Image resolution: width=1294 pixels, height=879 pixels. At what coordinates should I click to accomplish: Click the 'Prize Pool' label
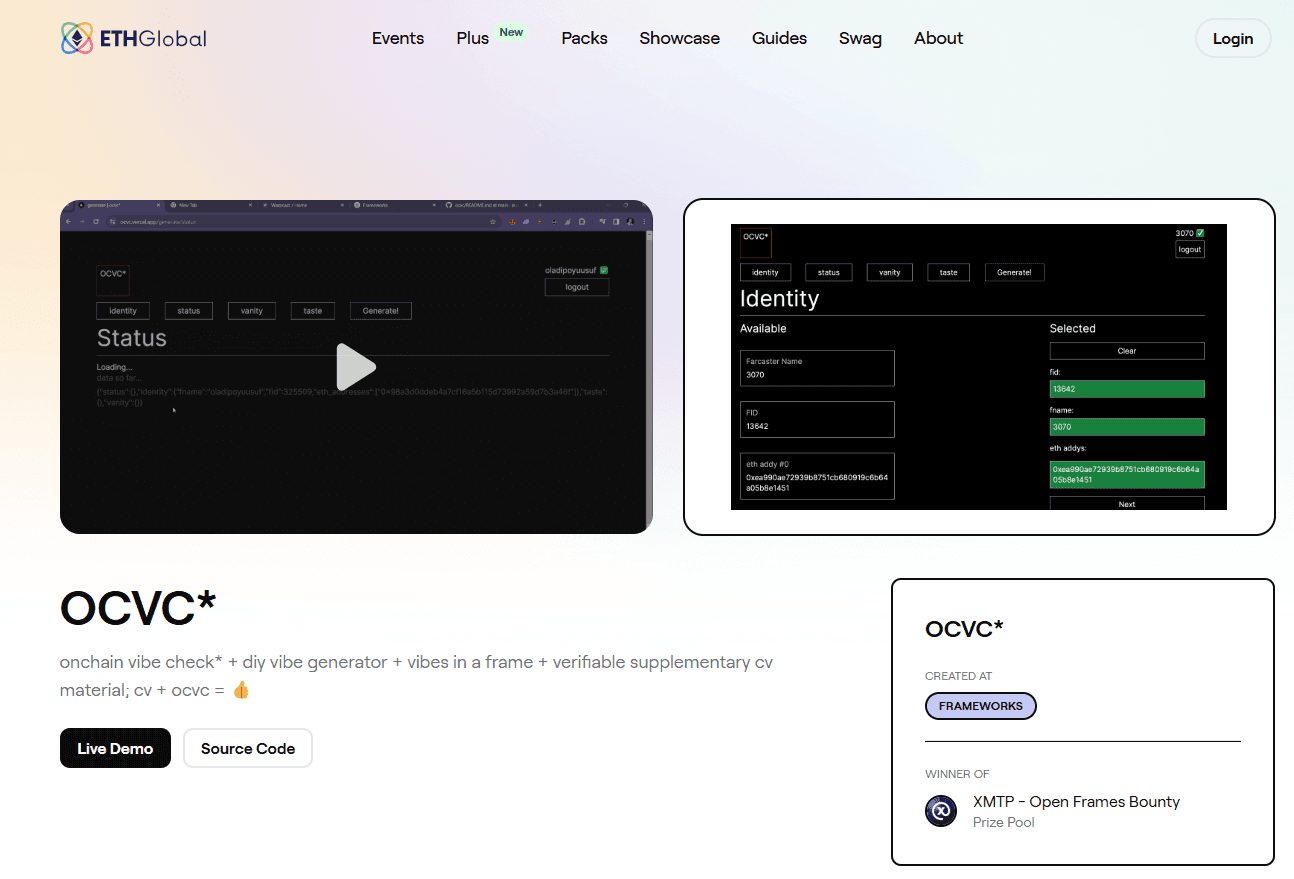click(1004, 822)
